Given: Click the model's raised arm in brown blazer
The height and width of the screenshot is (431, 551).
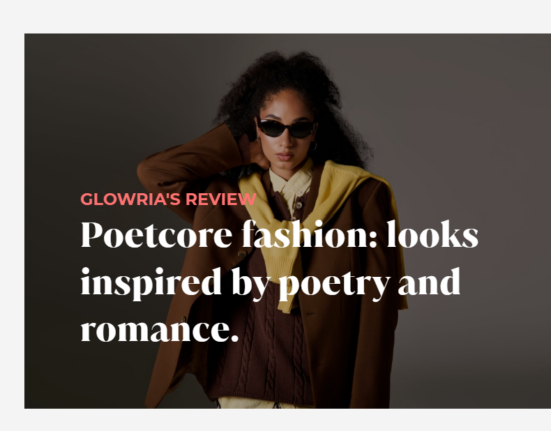Looking at the screenshot, I should [190, 158].
